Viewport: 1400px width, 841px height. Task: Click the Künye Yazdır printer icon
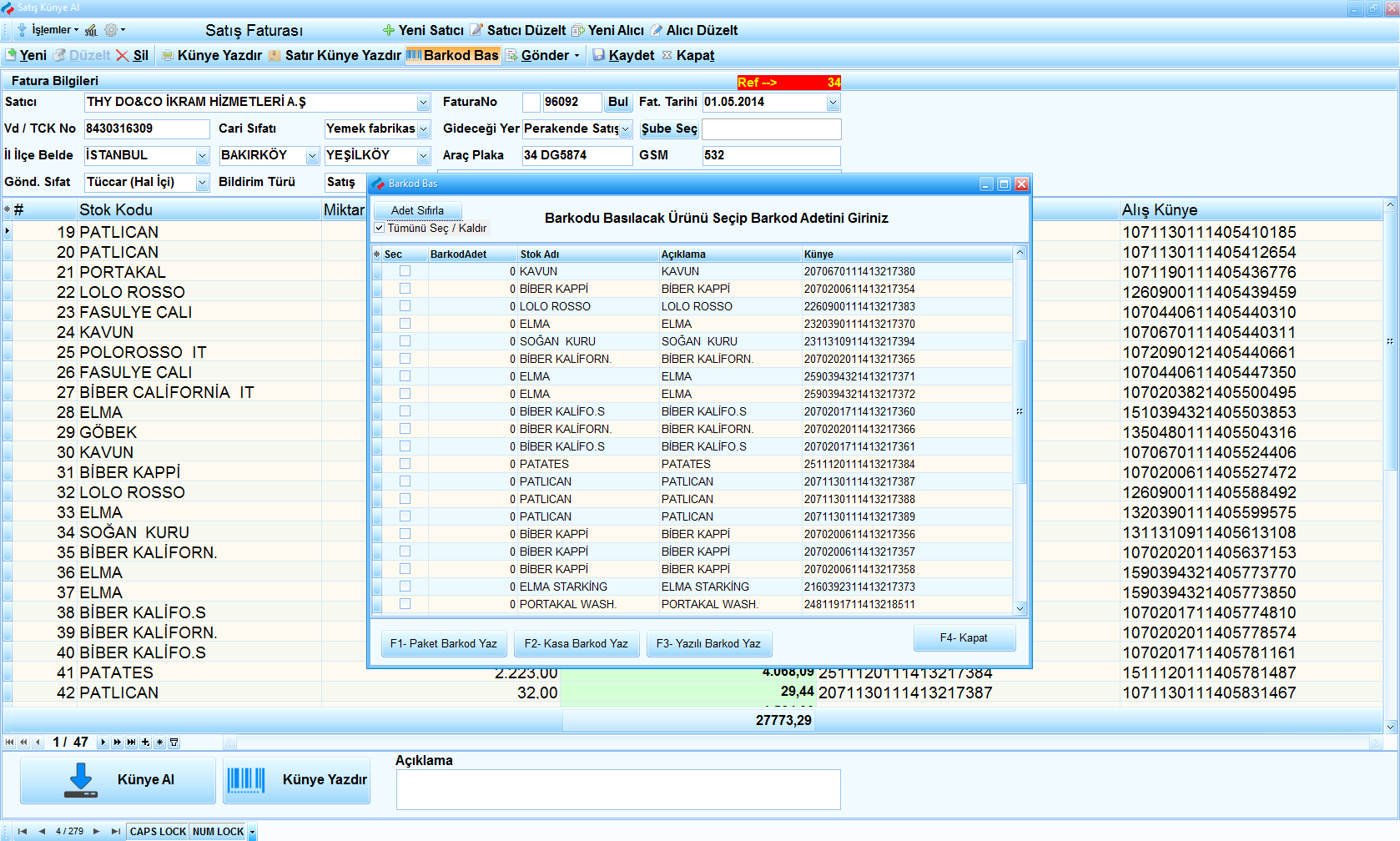point(168,55)
